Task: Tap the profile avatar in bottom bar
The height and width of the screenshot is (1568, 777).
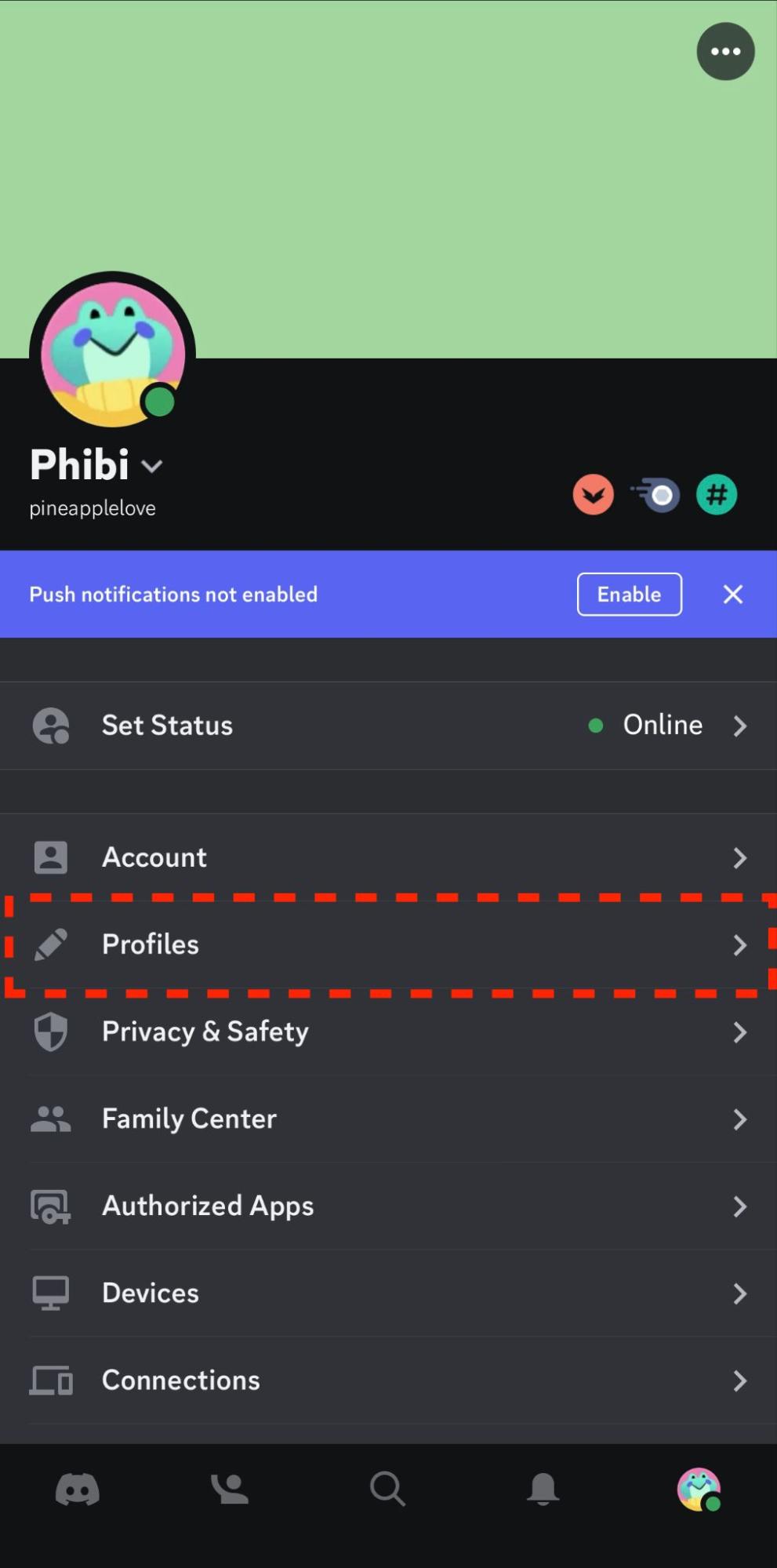Action: coord(698,1489)
